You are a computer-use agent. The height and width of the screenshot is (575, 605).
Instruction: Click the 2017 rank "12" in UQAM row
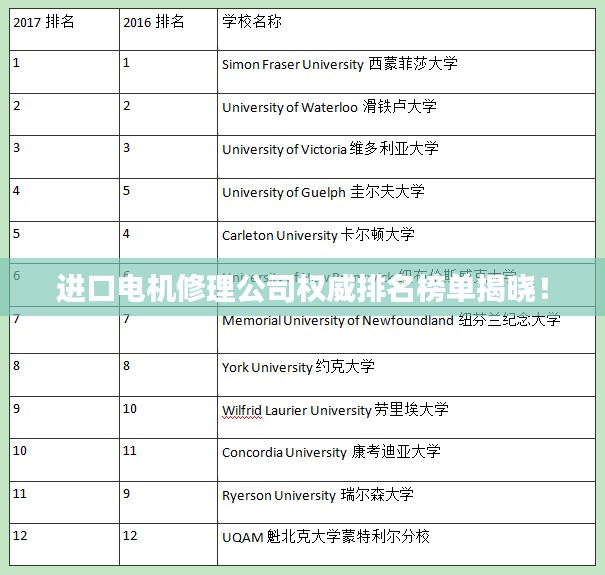pos(20,535)
